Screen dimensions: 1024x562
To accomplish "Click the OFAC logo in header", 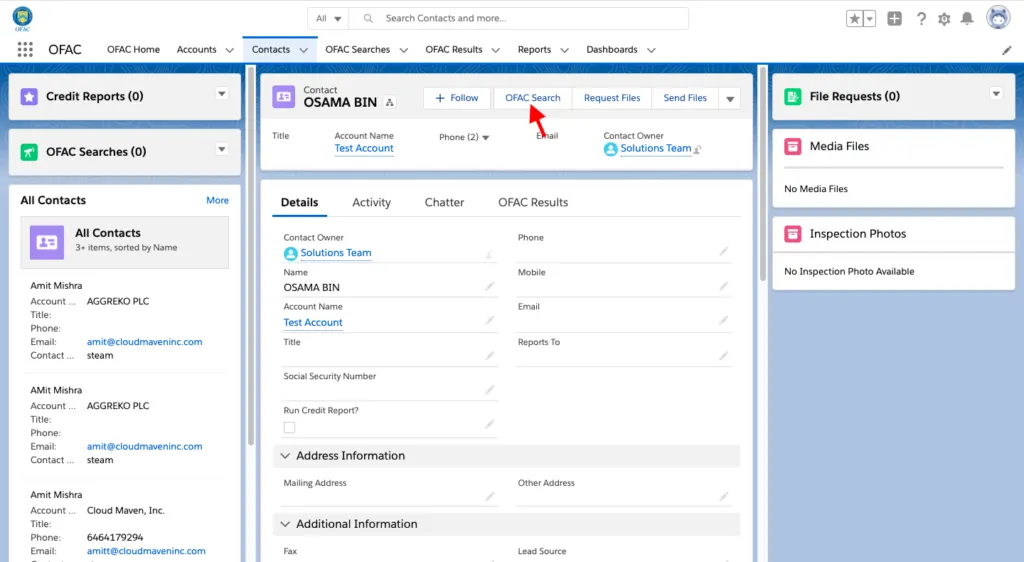I will click(x=22, y=18).
